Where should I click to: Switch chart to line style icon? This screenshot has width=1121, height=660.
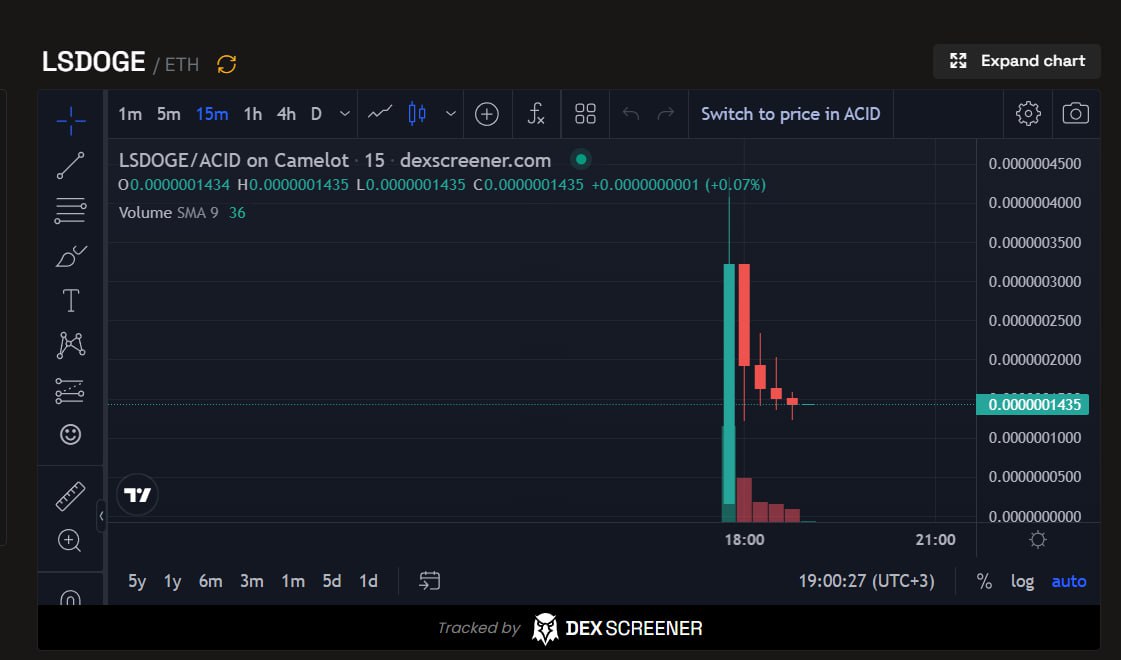[380, 113]
